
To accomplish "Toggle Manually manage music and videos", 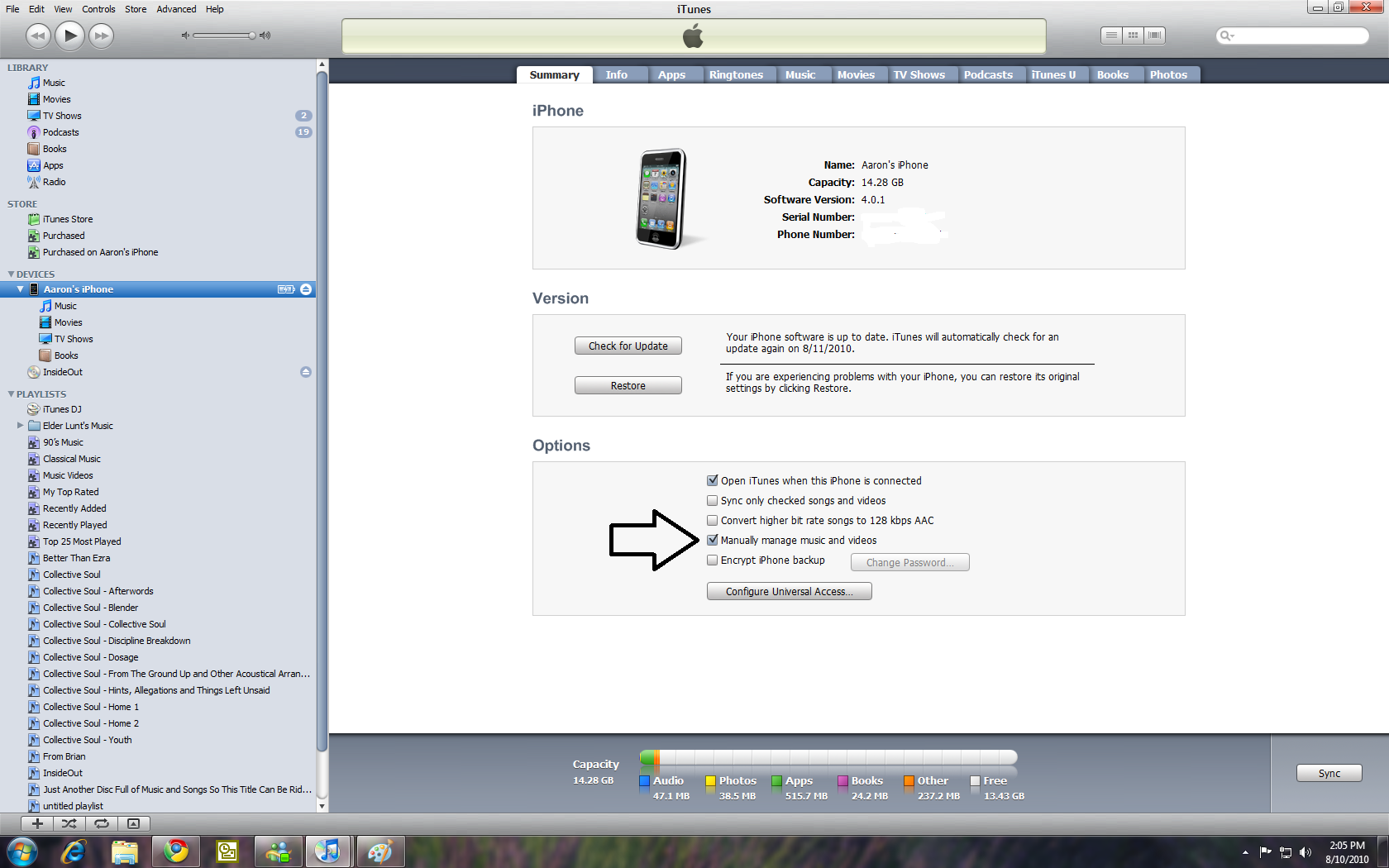I will (712, 540).
